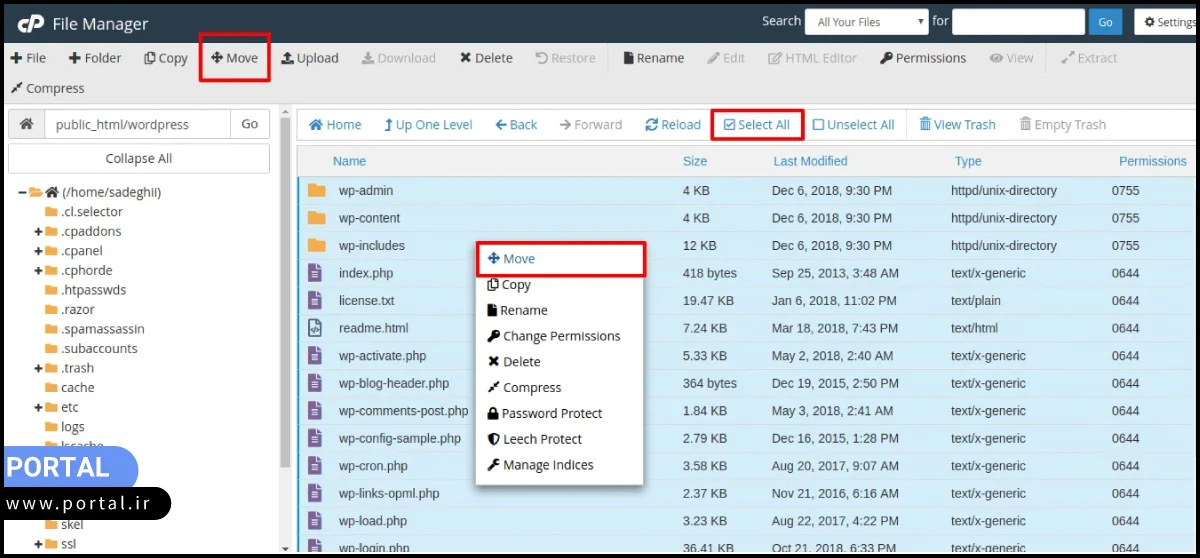Click the blue Go search button
Screen dimensions: 1200x558
click(1105, 22)
